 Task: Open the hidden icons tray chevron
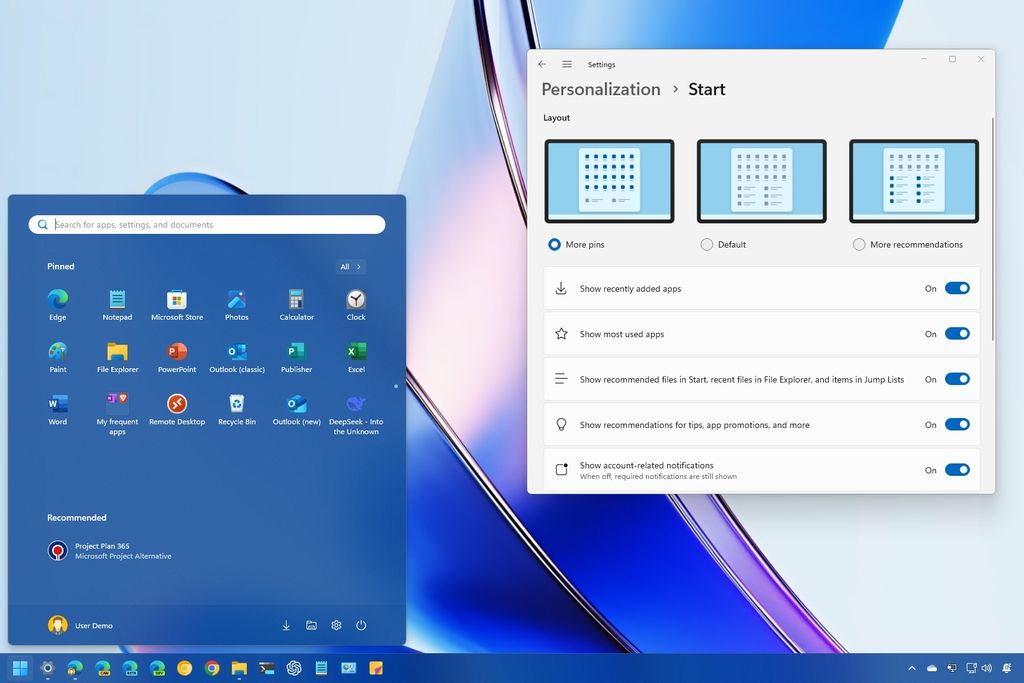(911, 668)
